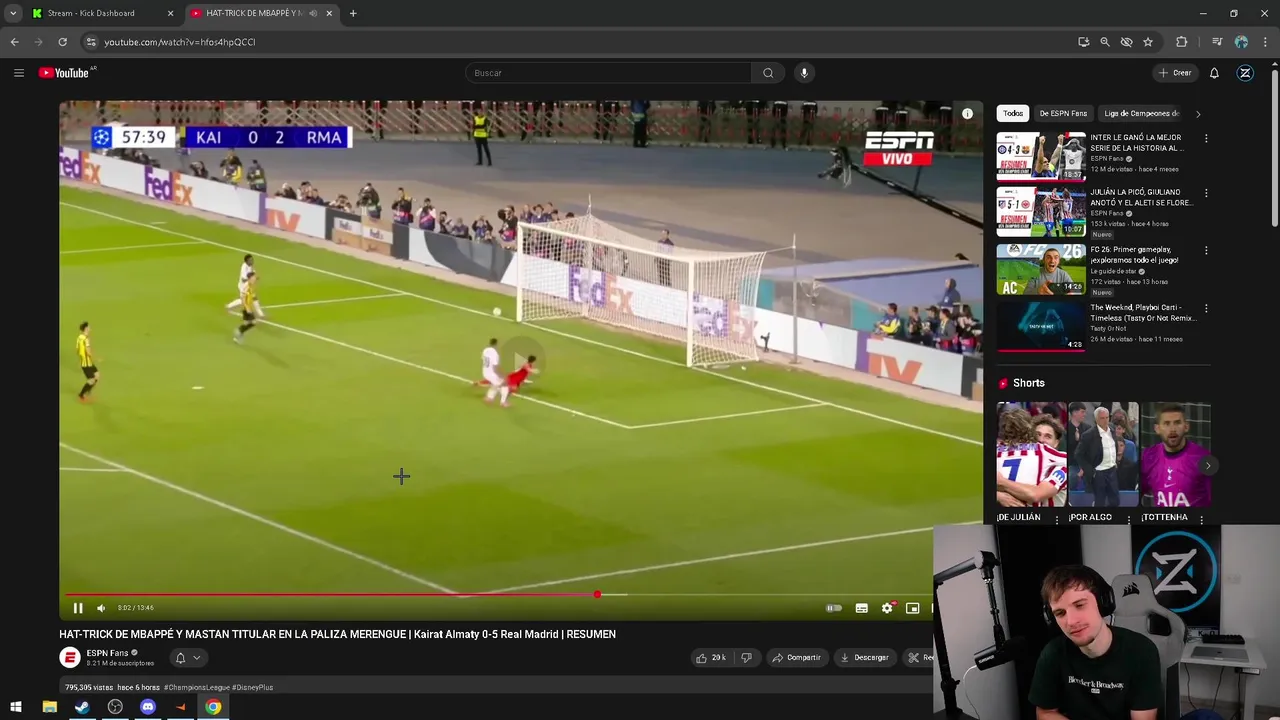Close the Kick Dashboard tab
The height and width of the screenshot is (720, 1280).
coord(170,13)
